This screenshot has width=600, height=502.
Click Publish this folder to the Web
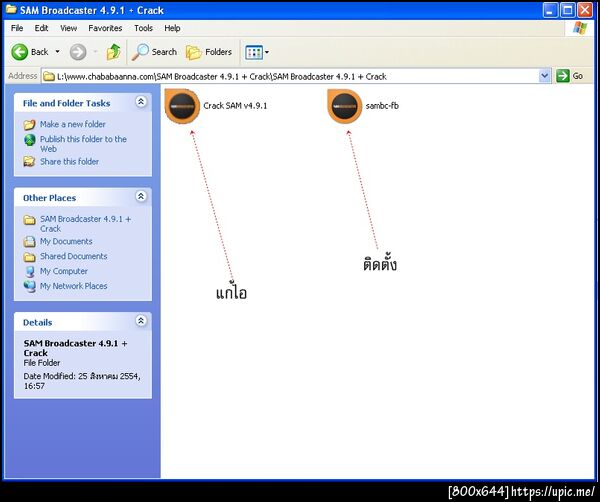(83, 144)
